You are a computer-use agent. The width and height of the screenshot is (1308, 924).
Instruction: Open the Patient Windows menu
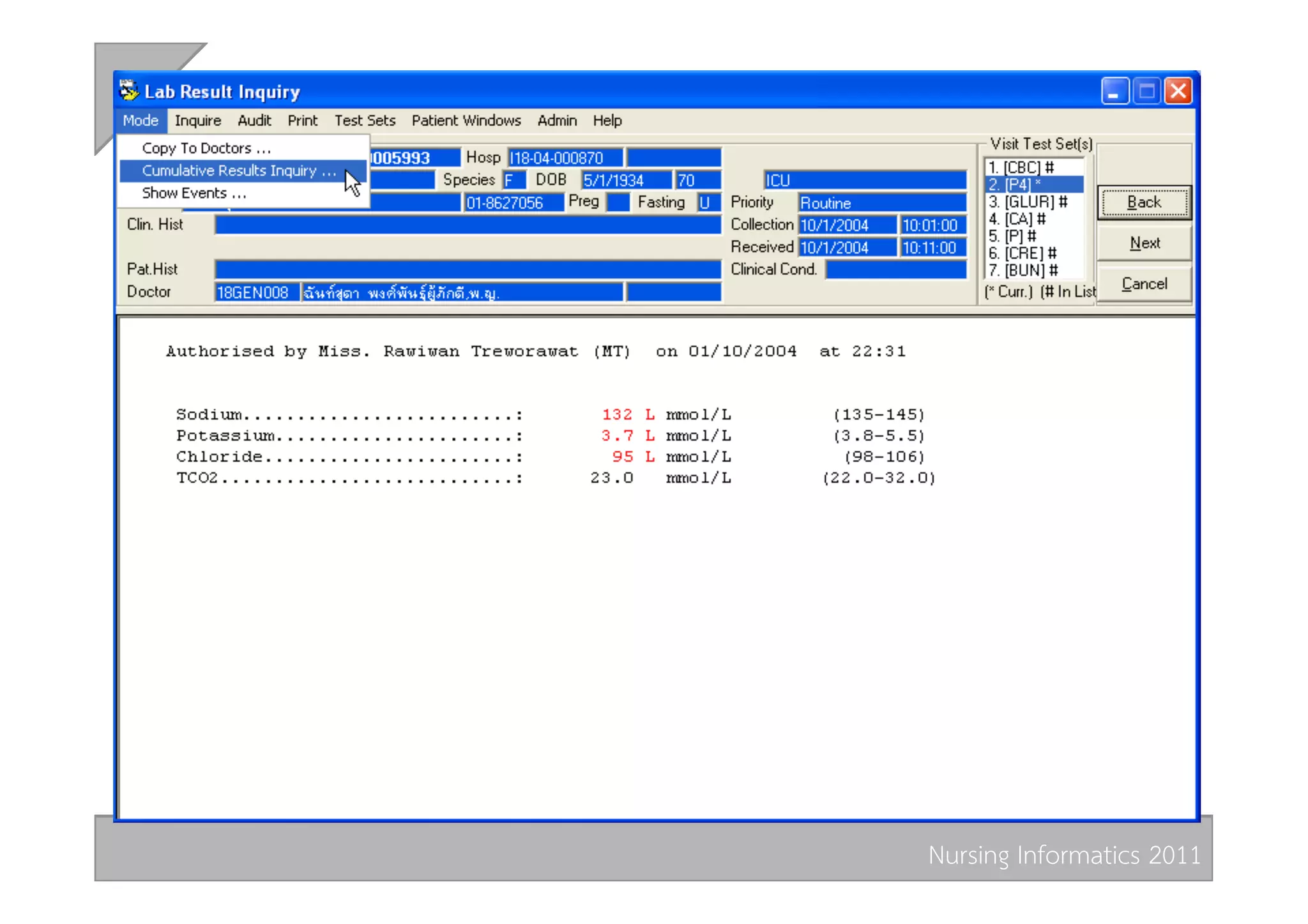coord(466,121)
